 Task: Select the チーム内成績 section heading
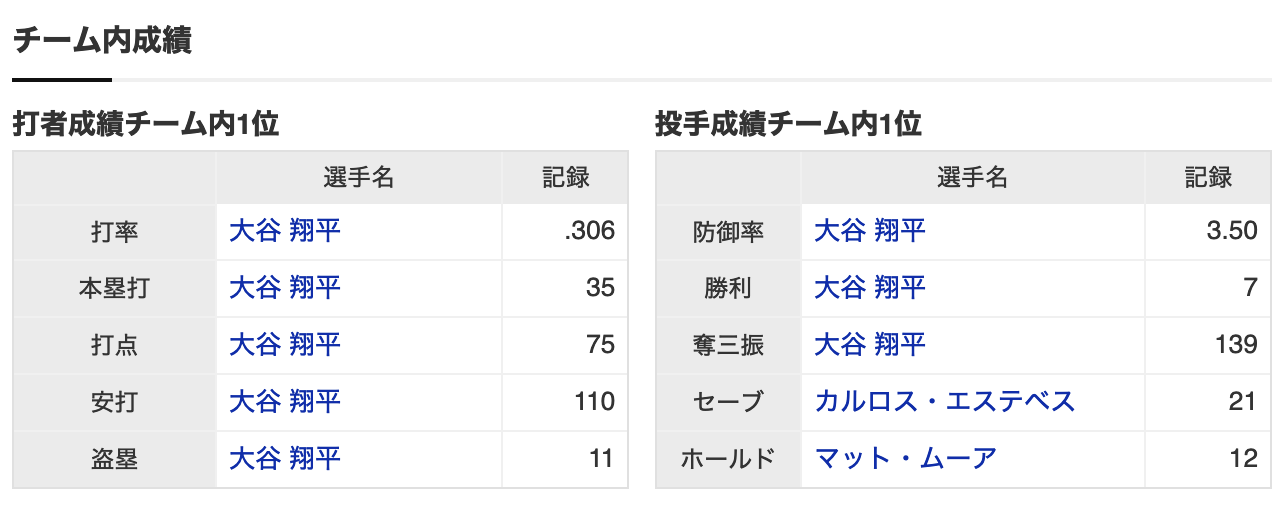101,41
